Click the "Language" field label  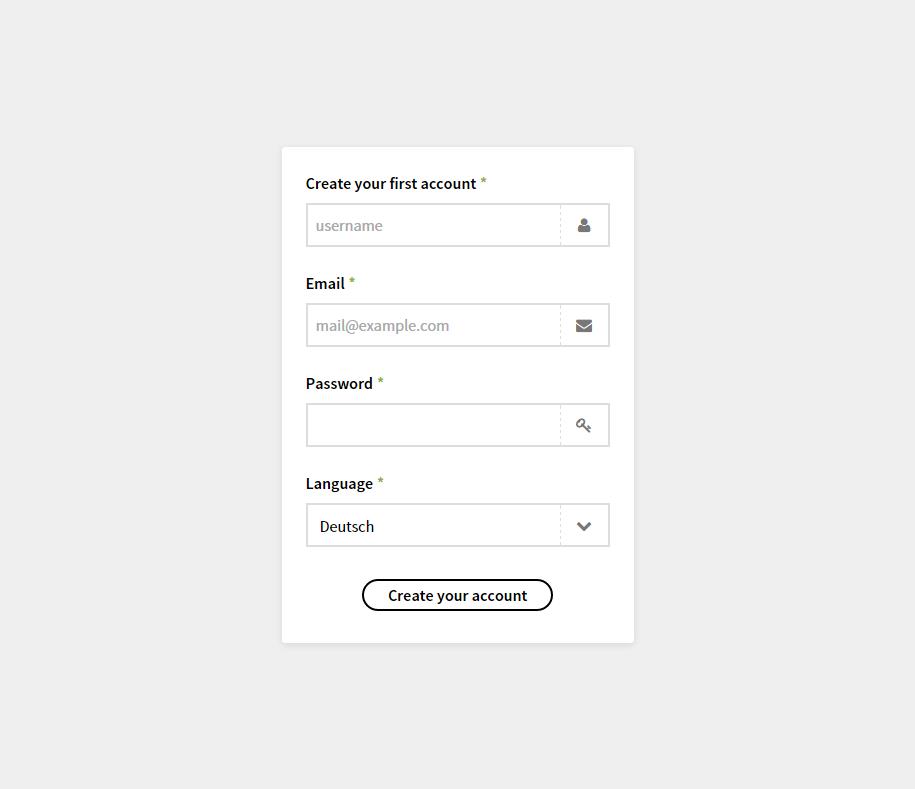[339, 484]
